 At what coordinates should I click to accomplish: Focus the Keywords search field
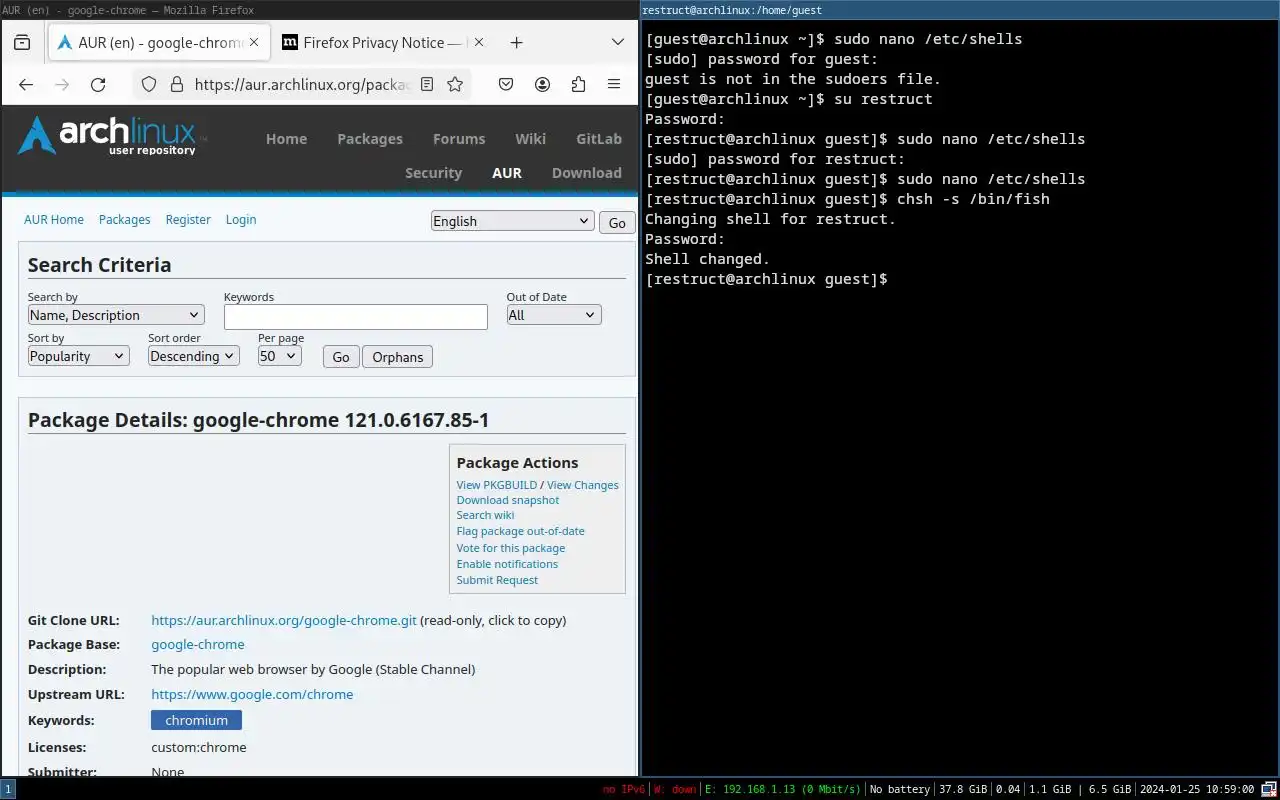coord(356,316)
